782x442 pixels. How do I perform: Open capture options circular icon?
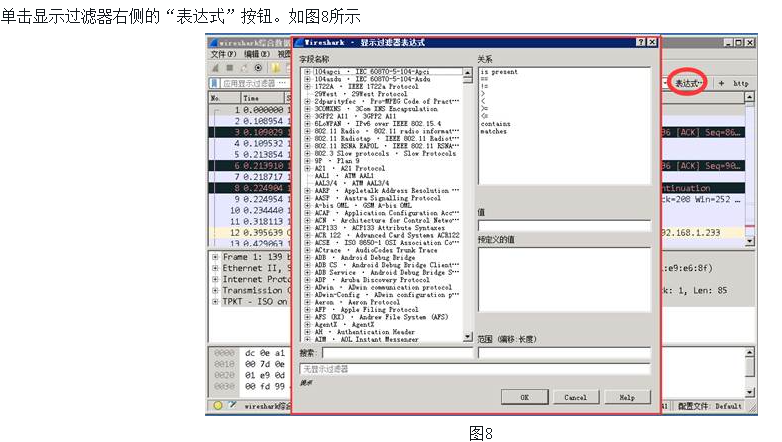[x=258, y=68]
